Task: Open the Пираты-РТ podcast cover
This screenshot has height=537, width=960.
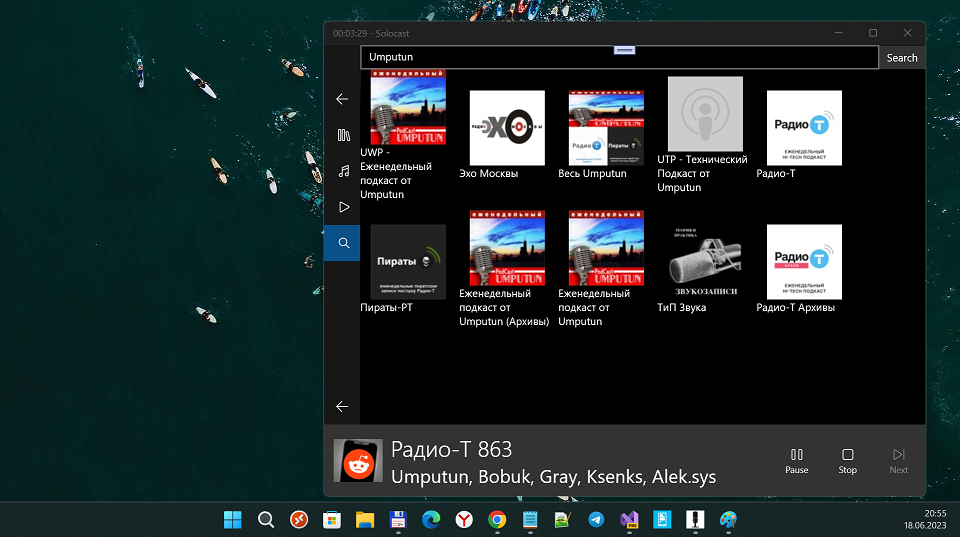Action: pyautogui.click(x=408, y=262)
